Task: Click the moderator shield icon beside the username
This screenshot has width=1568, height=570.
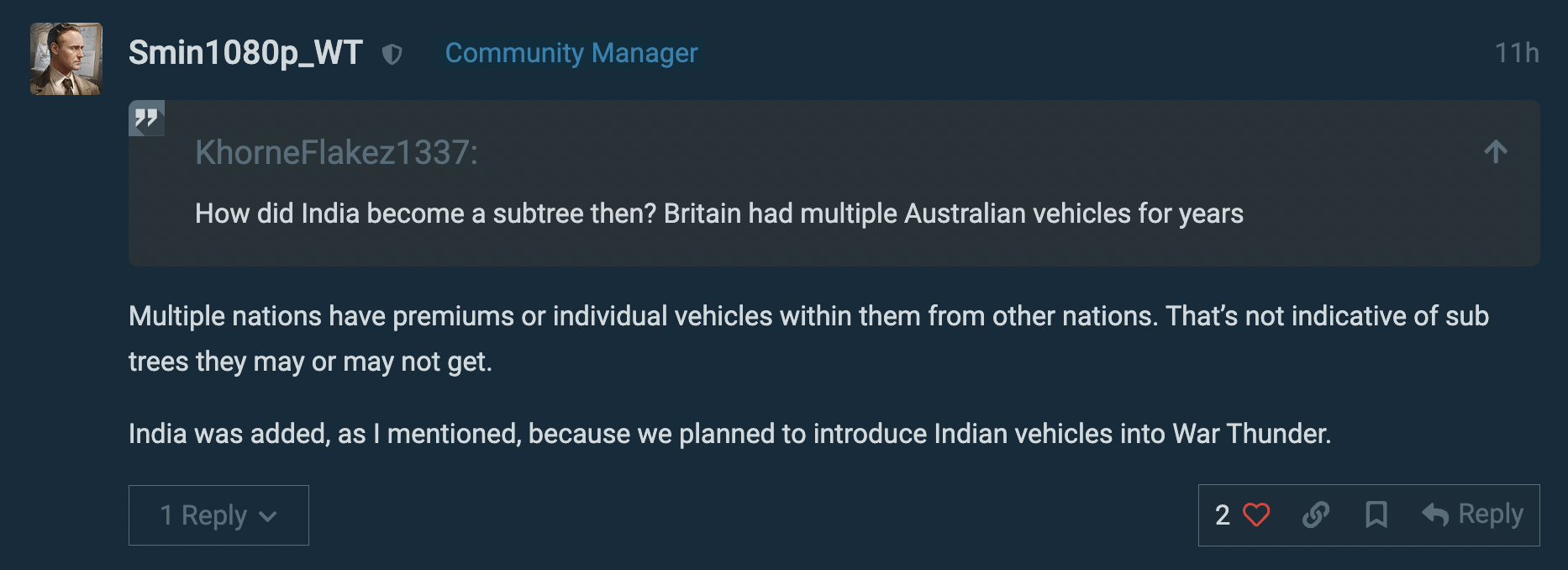Action: 392,55
